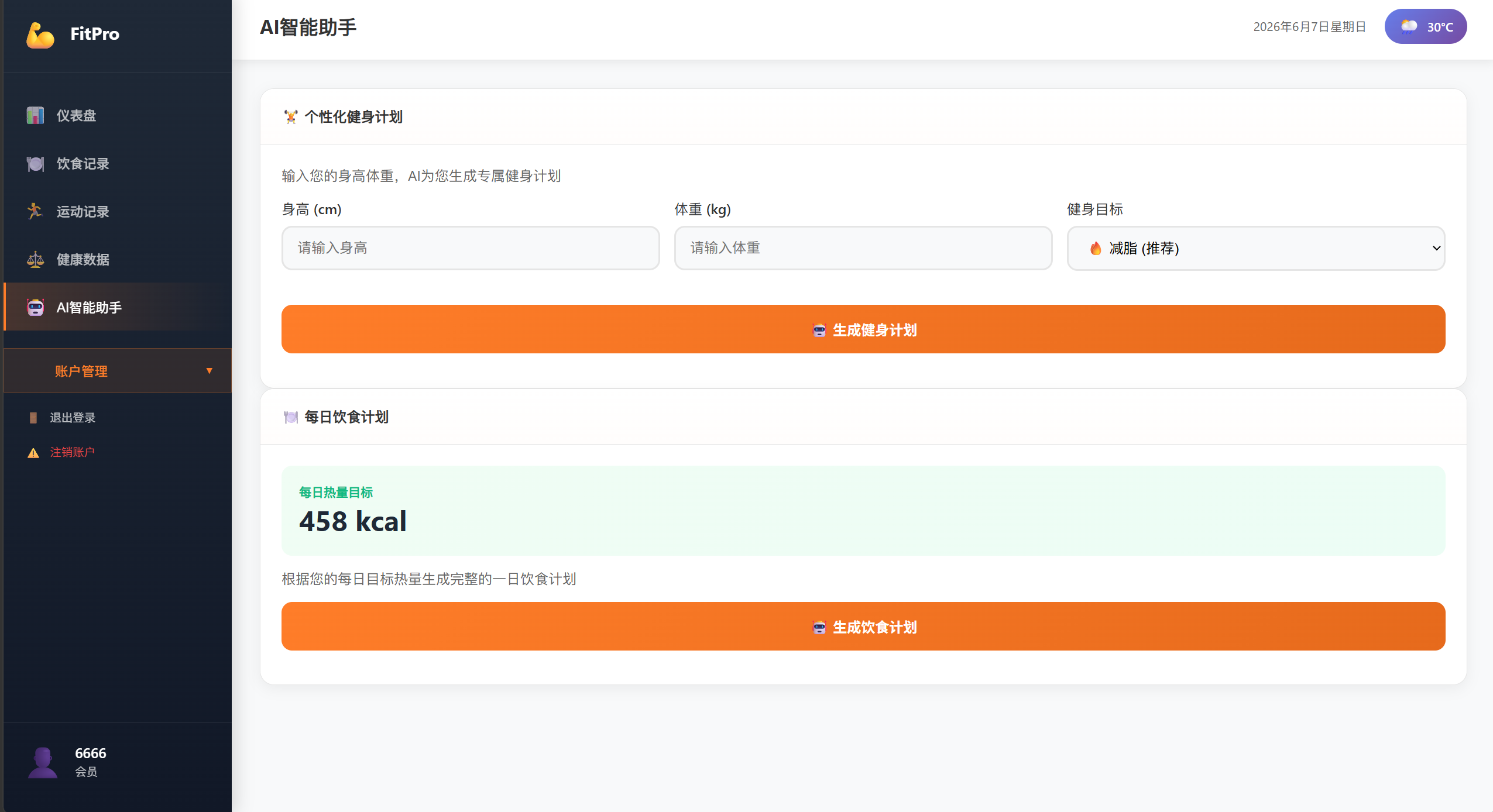Screen dimensions: 1493x812
Task: Select the AI智能助手 menu item
Action: click(x=118, y=307)
